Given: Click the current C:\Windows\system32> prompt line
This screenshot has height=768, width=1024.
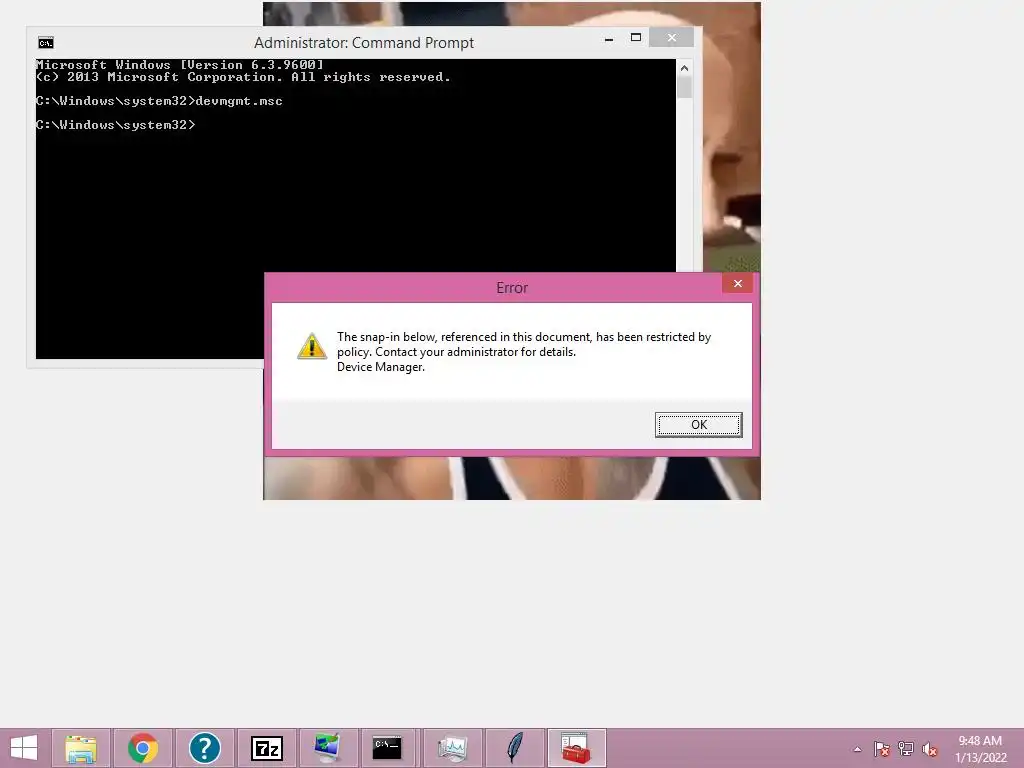Looking at the screenshot, I should coord(116,125).
